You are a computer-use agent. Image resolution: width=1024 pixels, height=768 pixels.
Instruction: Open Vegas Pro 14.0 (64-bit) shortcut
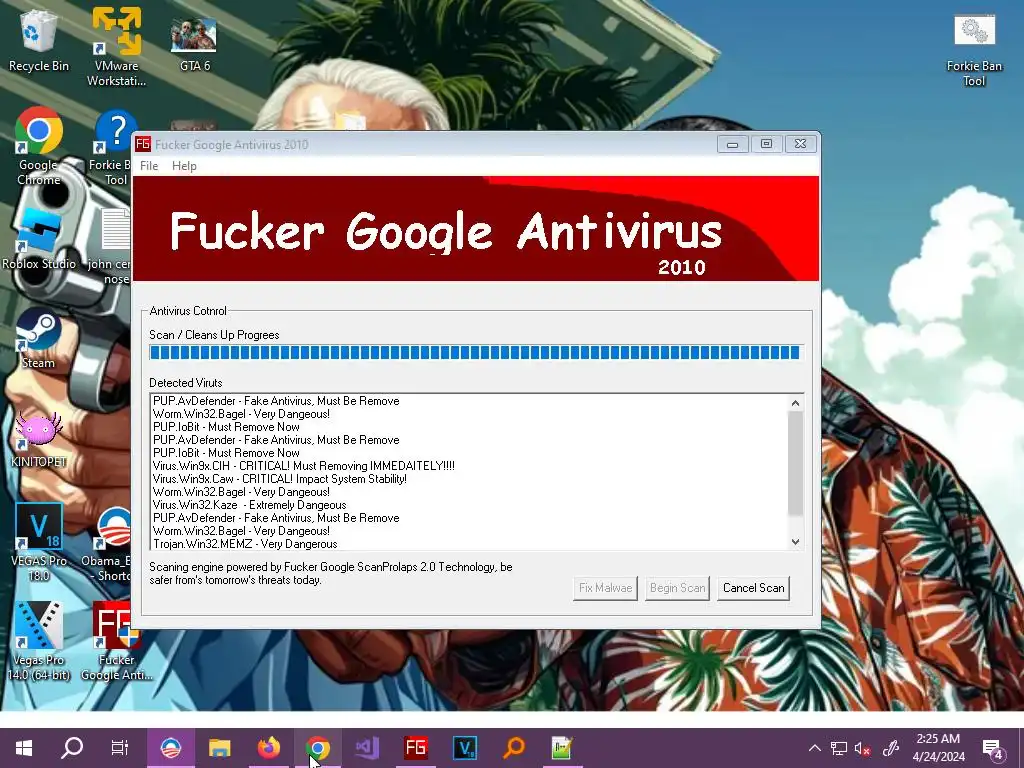click(39, 641)
